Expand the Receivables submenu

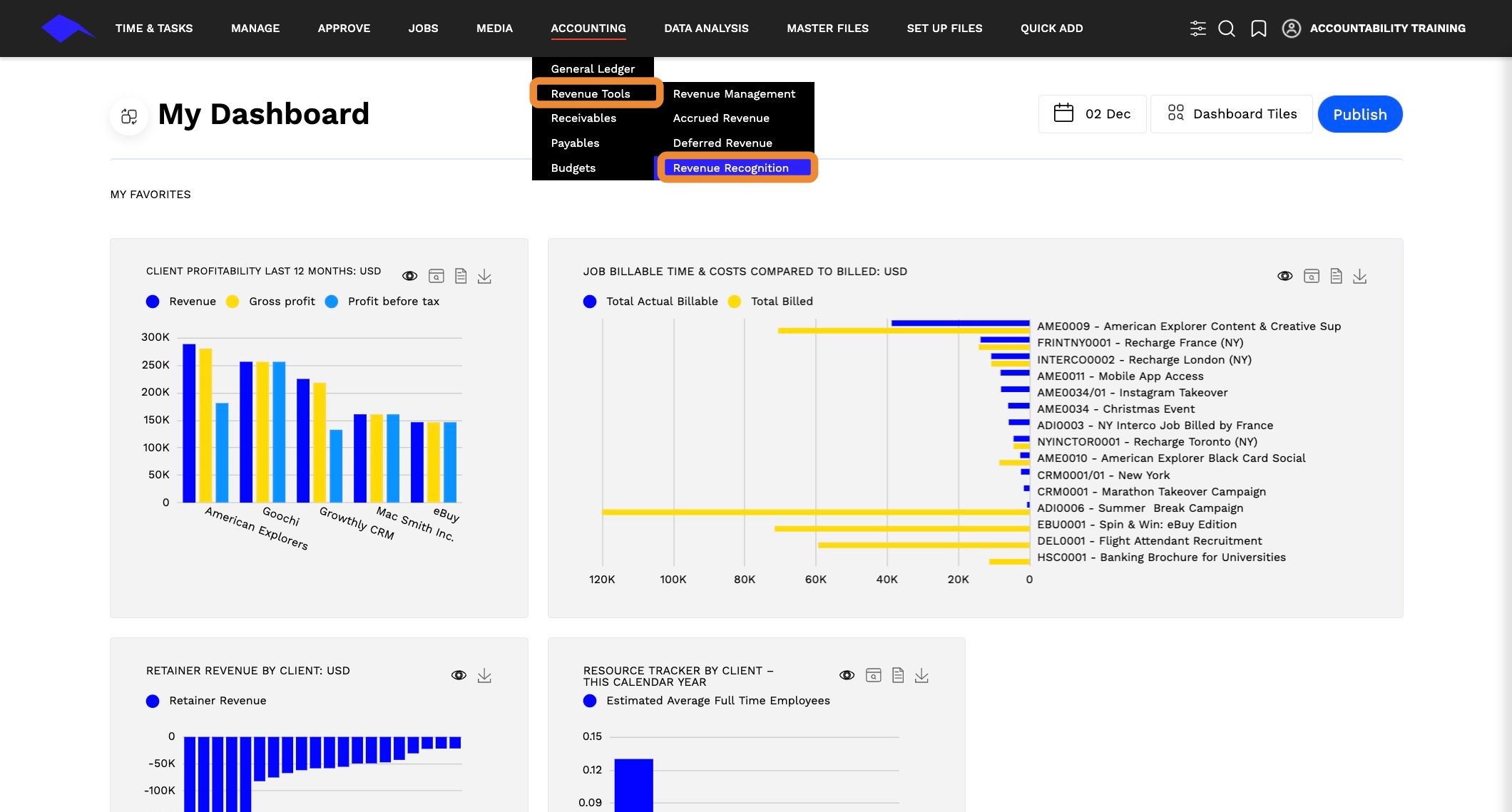(583, 118)
